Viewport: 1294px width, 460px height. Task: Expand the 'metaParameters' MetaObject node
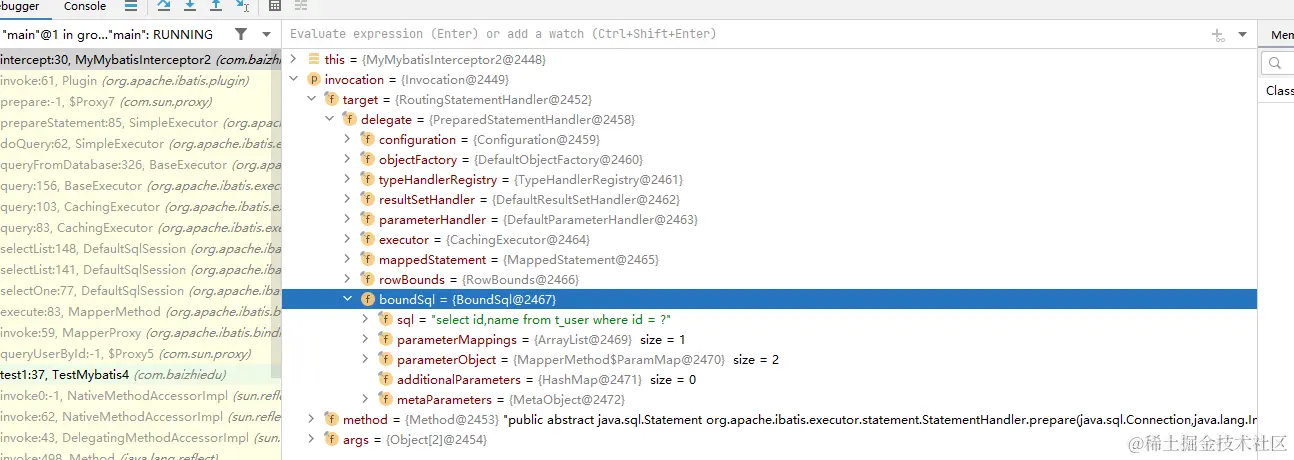click(x=365, y=400)
